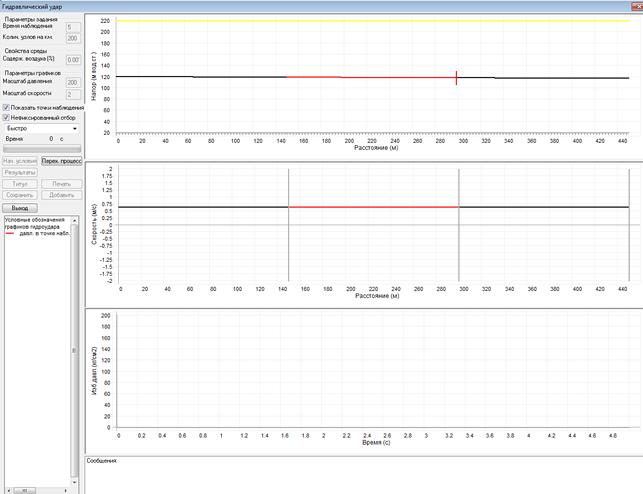Viewport: 643px width, 494px height.
Task: Toggle 'Нефиксированный отбор' checkbox
Action: (7, 118)
